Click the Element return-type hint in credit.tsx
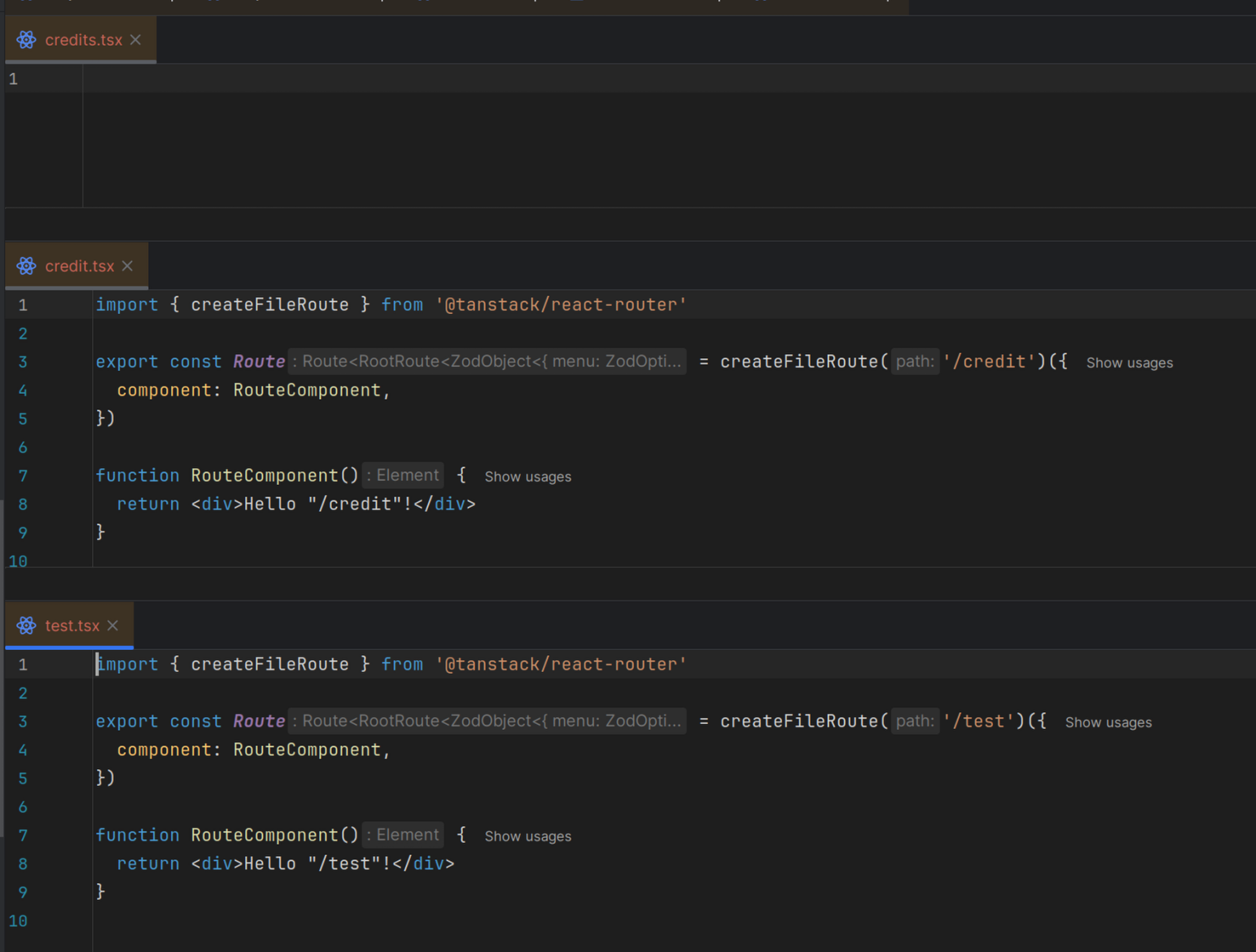This screenshot has height=952, width=1256. click(x=403, y=475)
